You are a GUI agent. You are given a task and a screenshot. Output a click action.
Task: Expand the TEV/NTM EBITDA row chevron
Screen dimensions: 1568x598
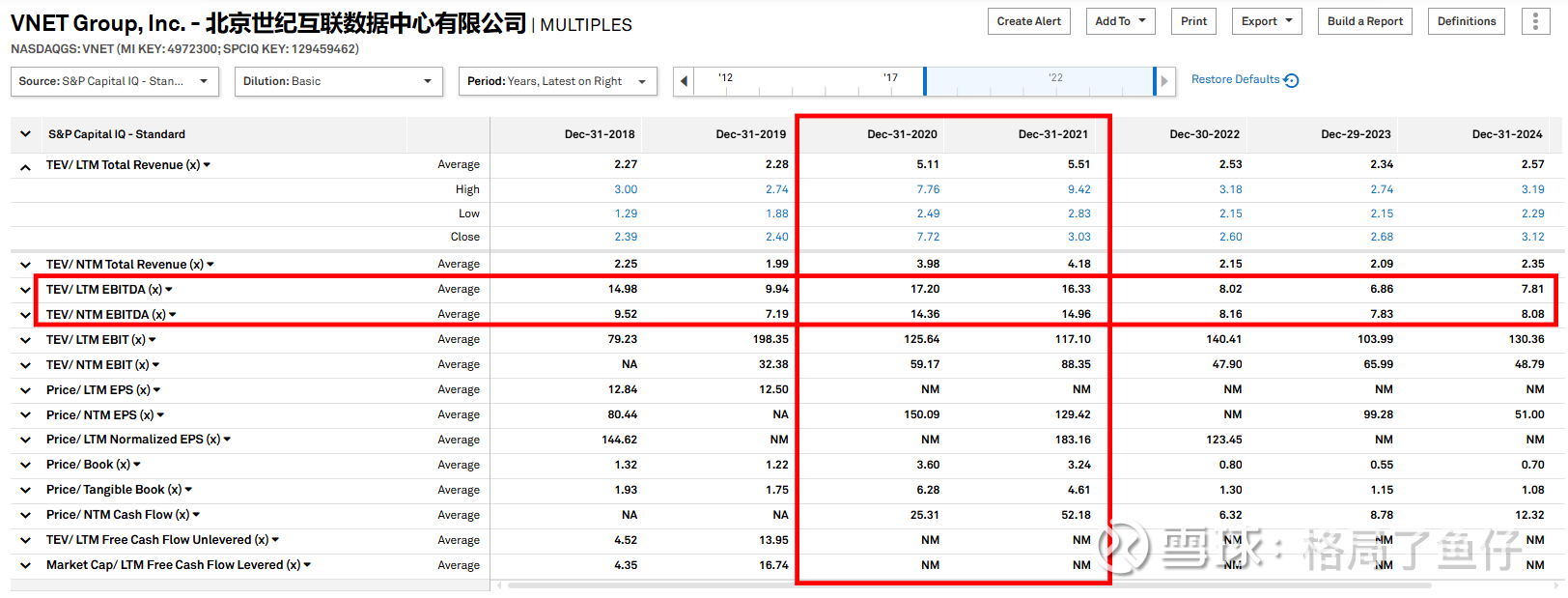coord(26,315)
